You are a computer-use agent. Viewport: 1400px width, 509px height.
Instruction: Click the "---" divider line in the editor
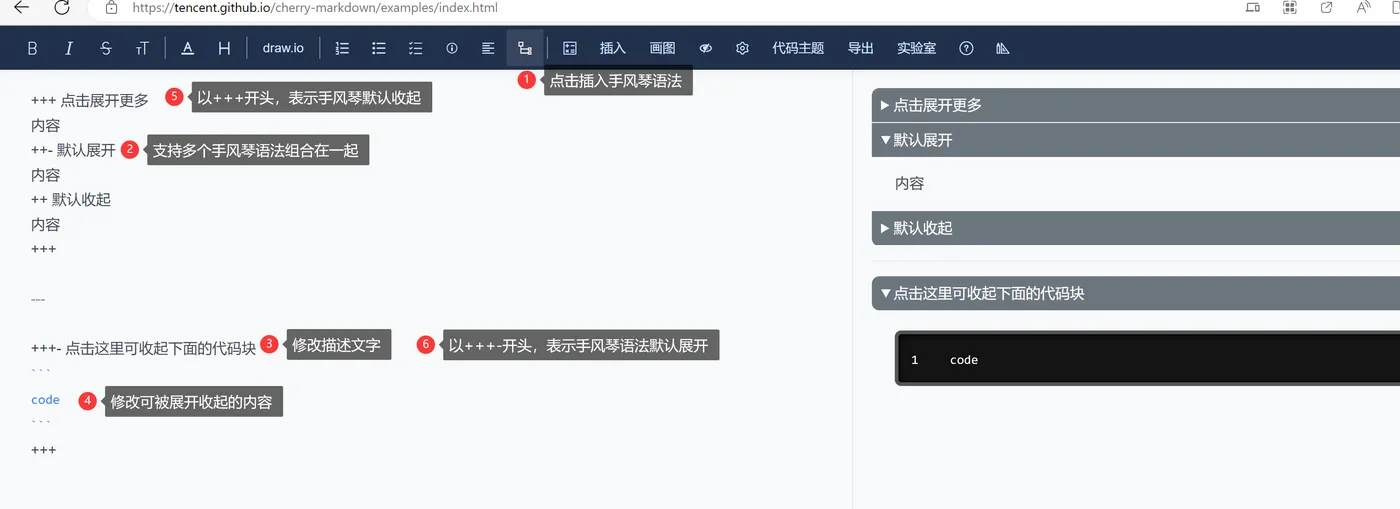point(38,299)
